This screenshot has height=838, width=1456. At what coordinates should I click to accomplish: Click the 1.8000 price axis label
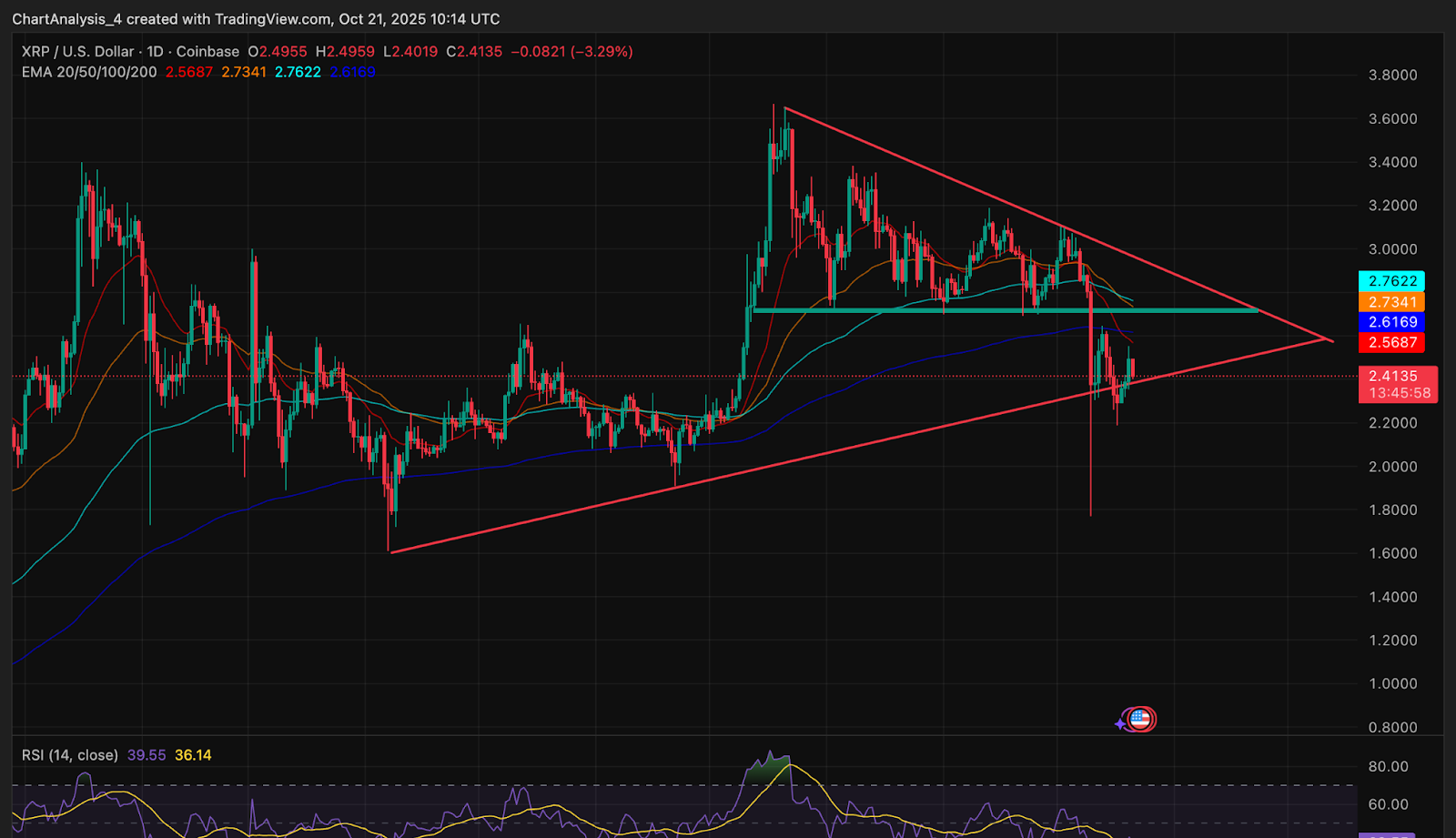1392,510
